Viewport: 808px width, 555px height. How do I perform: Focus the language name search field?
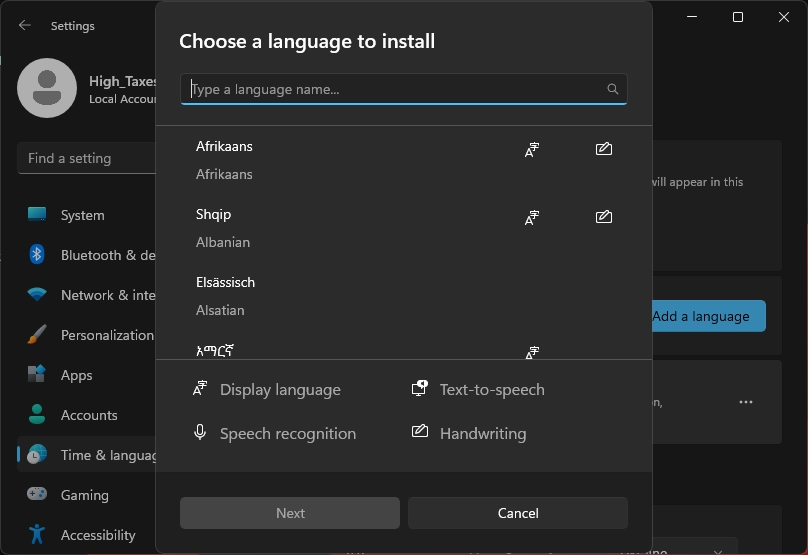pyautogui.click(x=395, y=89)
